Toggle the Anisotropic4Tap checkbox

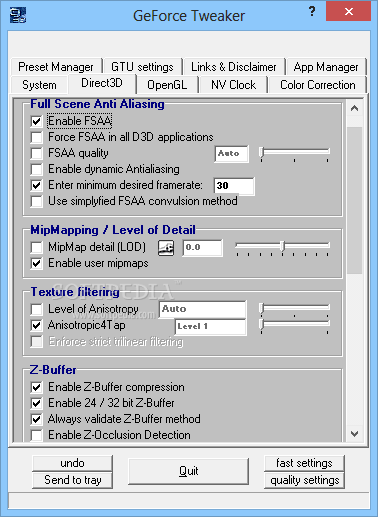point(36,325)
